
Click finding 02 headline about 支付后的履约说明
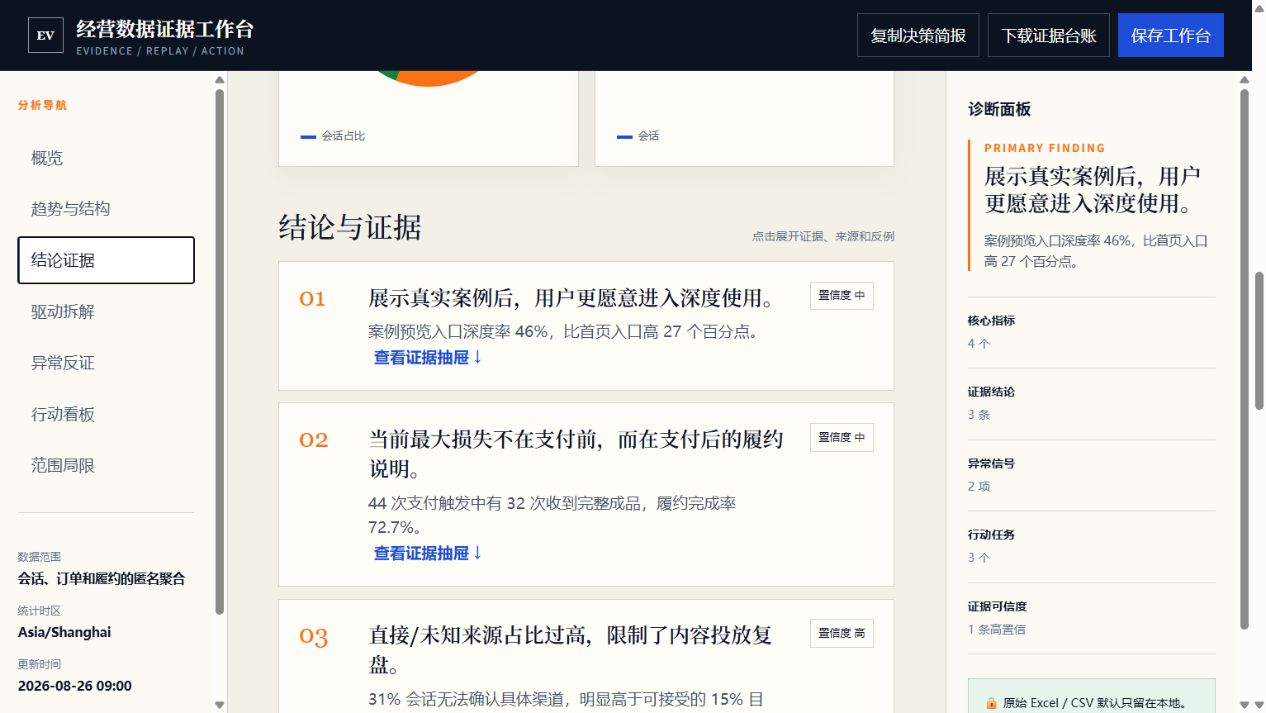click(x=576, y=454)
